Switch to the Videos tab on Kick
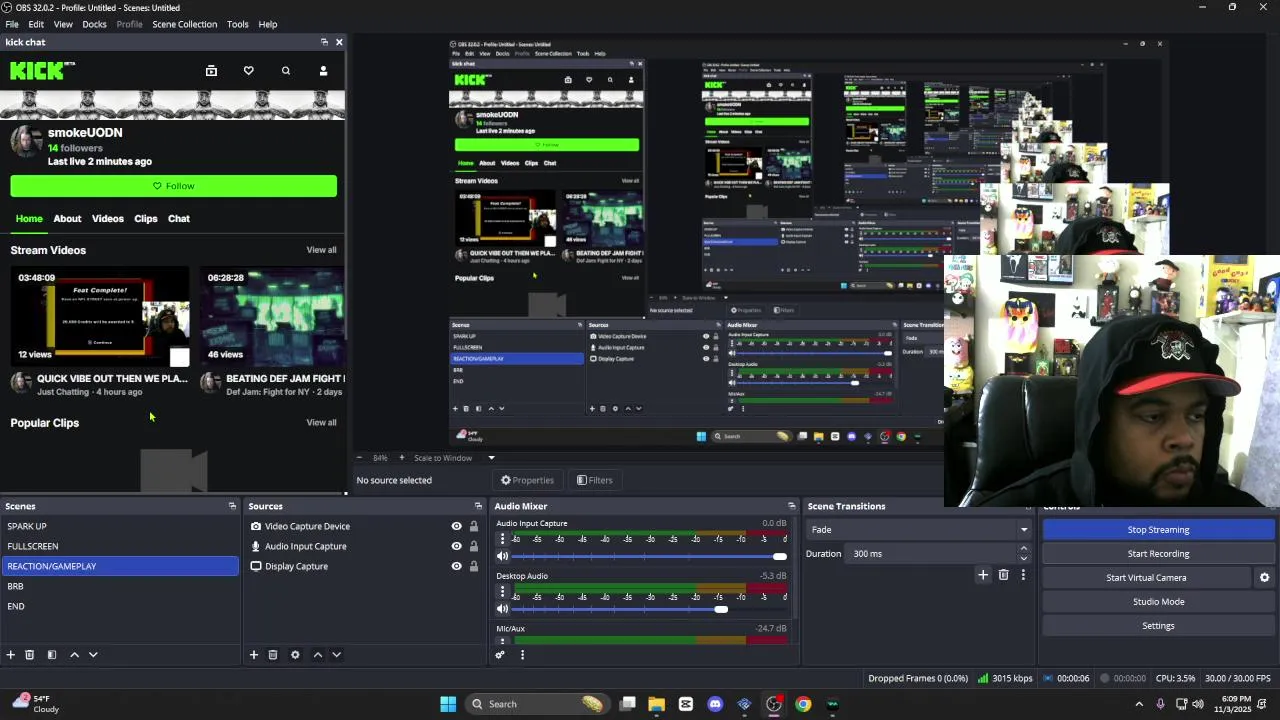The image size is (1280, 720). click(108, 219)
